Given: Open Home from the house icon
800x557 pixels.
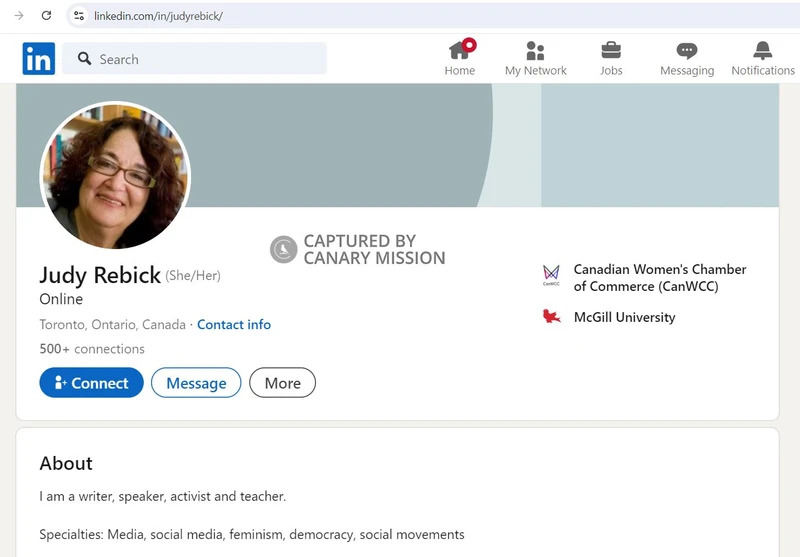Looking at the screenshot, I should coord(459,50).
